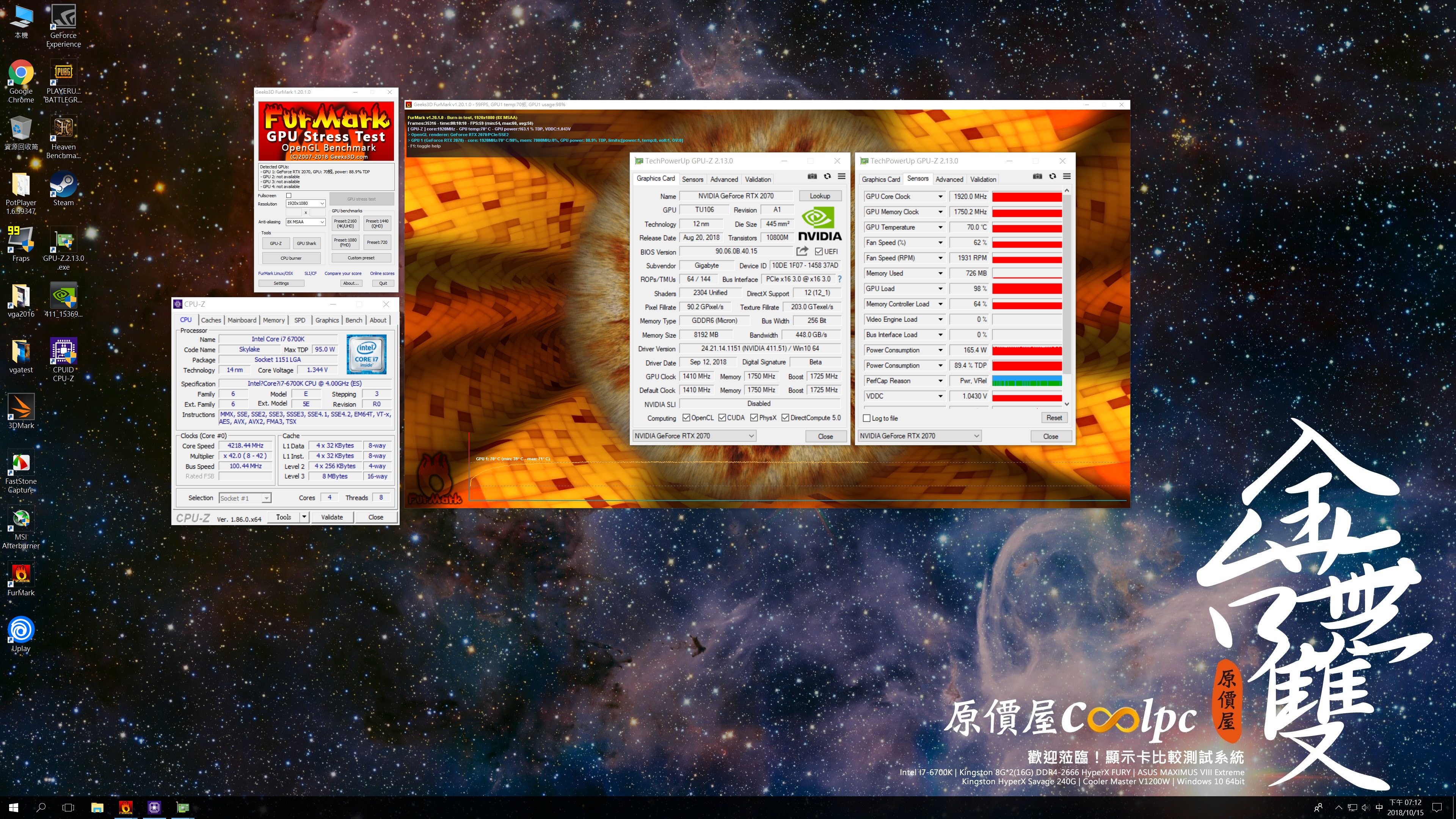Image resolution: width=1456 pixels, height=819 pixels.
Task: Click the Lookup button in GPU-Z
Action: pyautogui.click(x=819, y=196)
